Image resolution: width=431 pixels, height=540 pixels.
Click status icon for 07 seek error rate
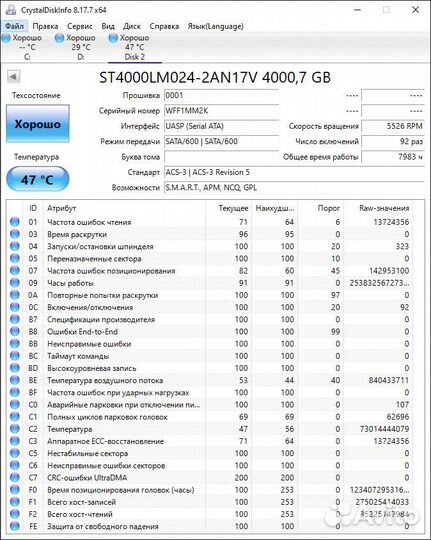coord(14,271)
